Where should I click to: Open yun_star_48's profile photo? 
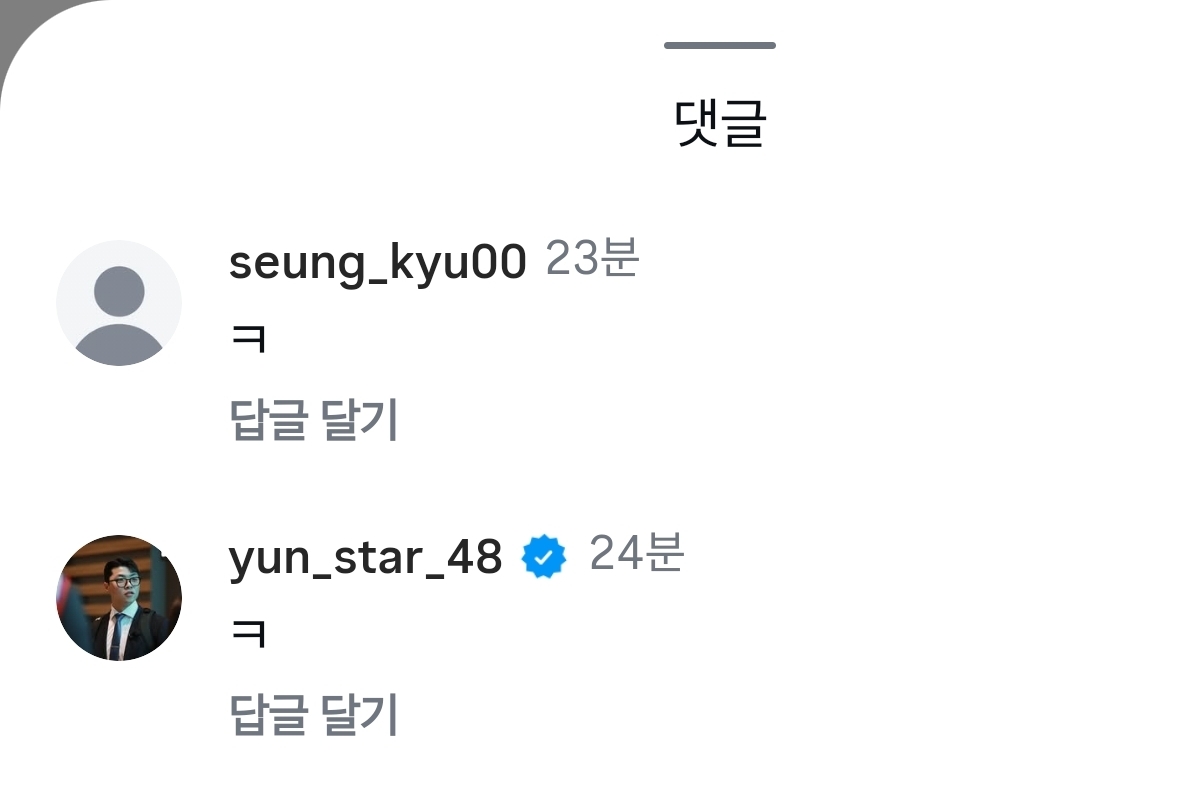click(119, 598)
